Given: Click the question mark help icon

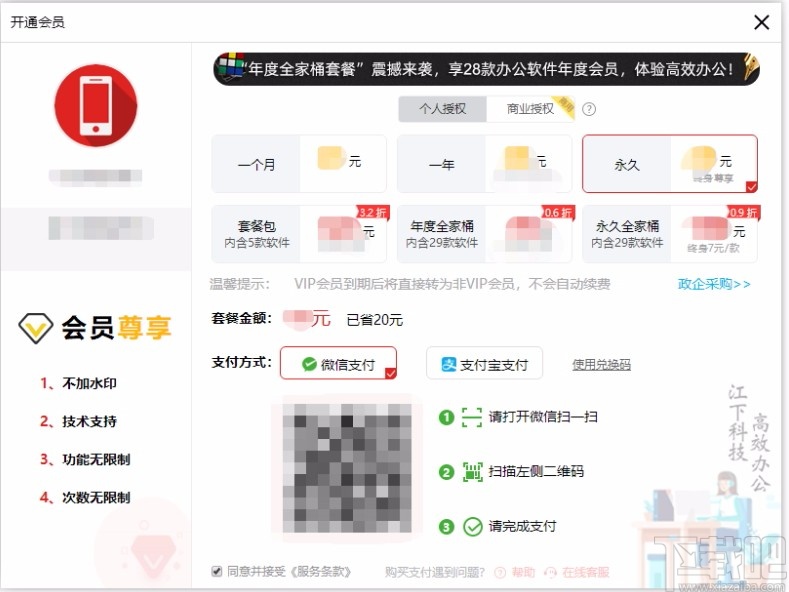Looking at the screenshot, I should [589, 109].
